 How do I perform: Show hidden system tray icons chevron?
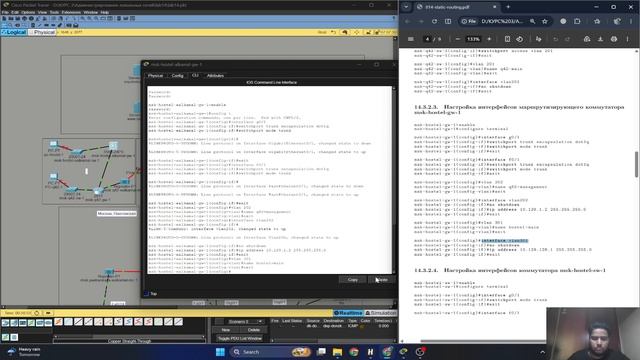[x=542, y=352]
